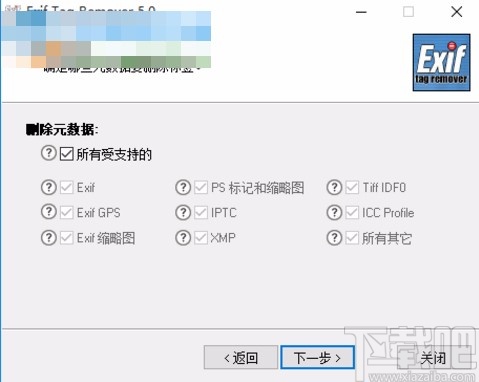
Task: Open help icon beside Exif 缩略图
Action: [49, 238]
